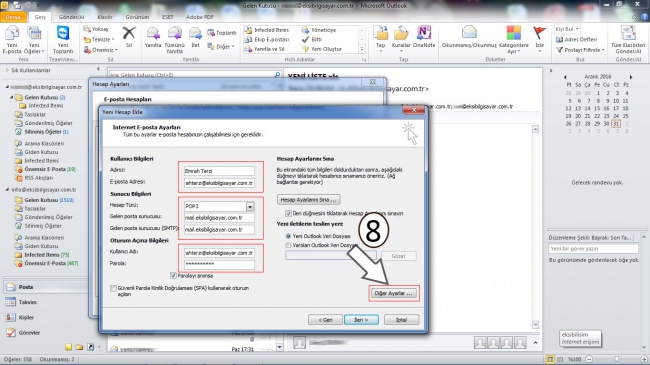Click zoom in plus button
Screen dimensions: 650x365
click(x=644, y=359)
